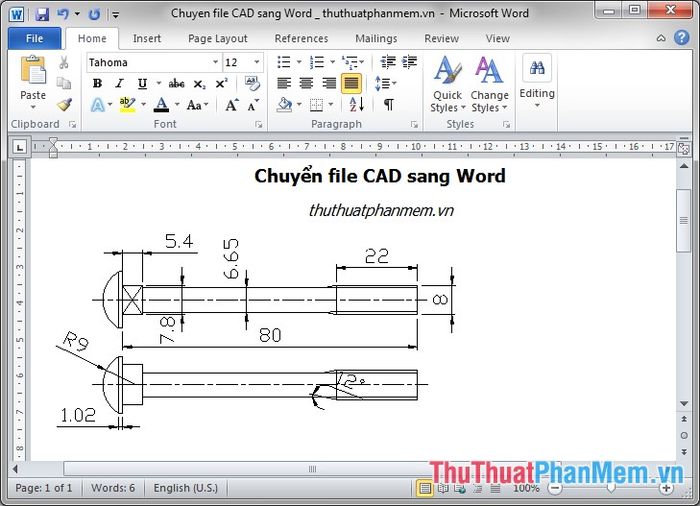Decrease the paragraph indent
700x506 pixels.
pos(388,62)
